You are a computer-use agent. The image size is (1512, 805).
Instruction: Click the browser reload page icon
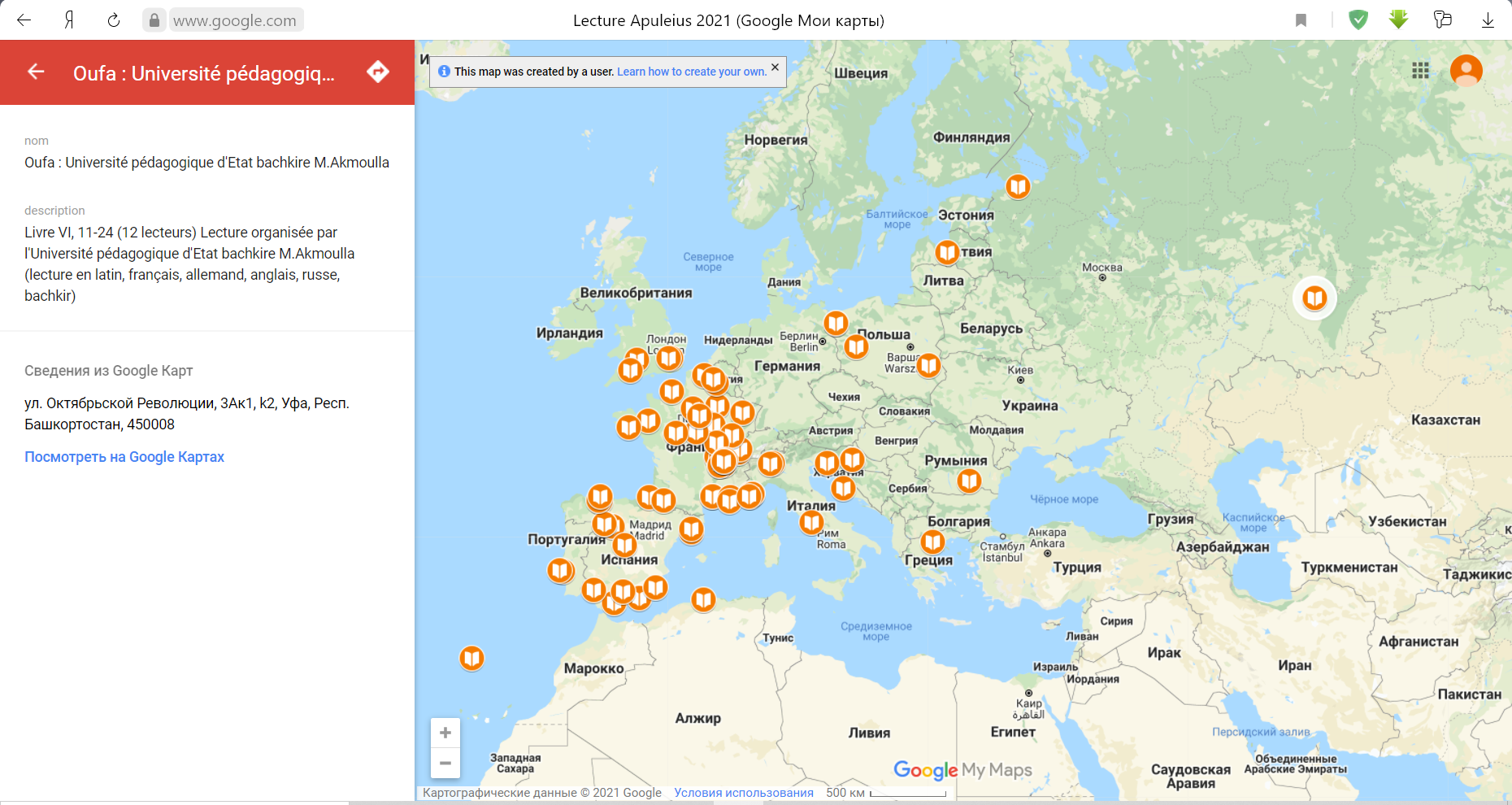click(x=114, y=20)
